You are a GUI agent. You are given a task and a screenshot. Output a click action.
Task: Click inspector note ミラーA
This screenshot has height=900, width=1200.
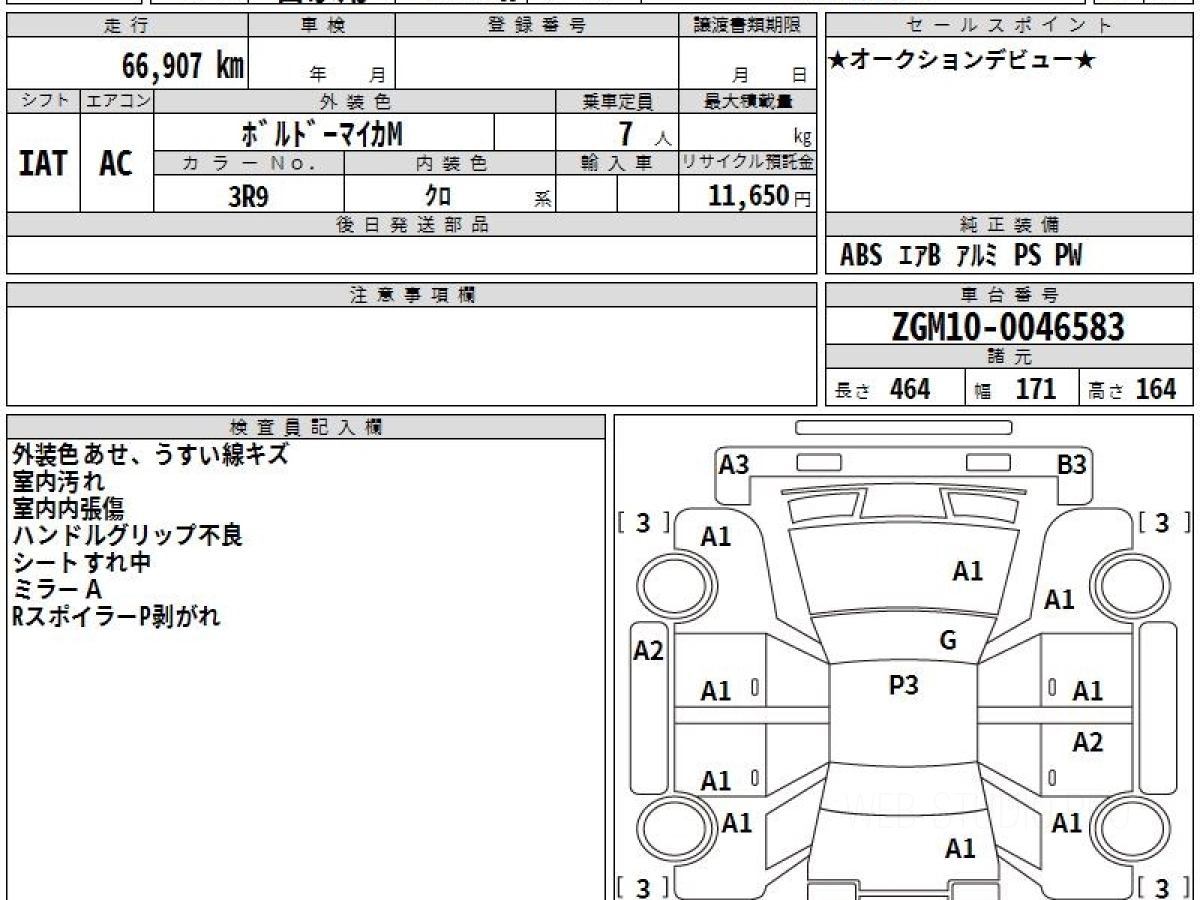pos(57,590)
